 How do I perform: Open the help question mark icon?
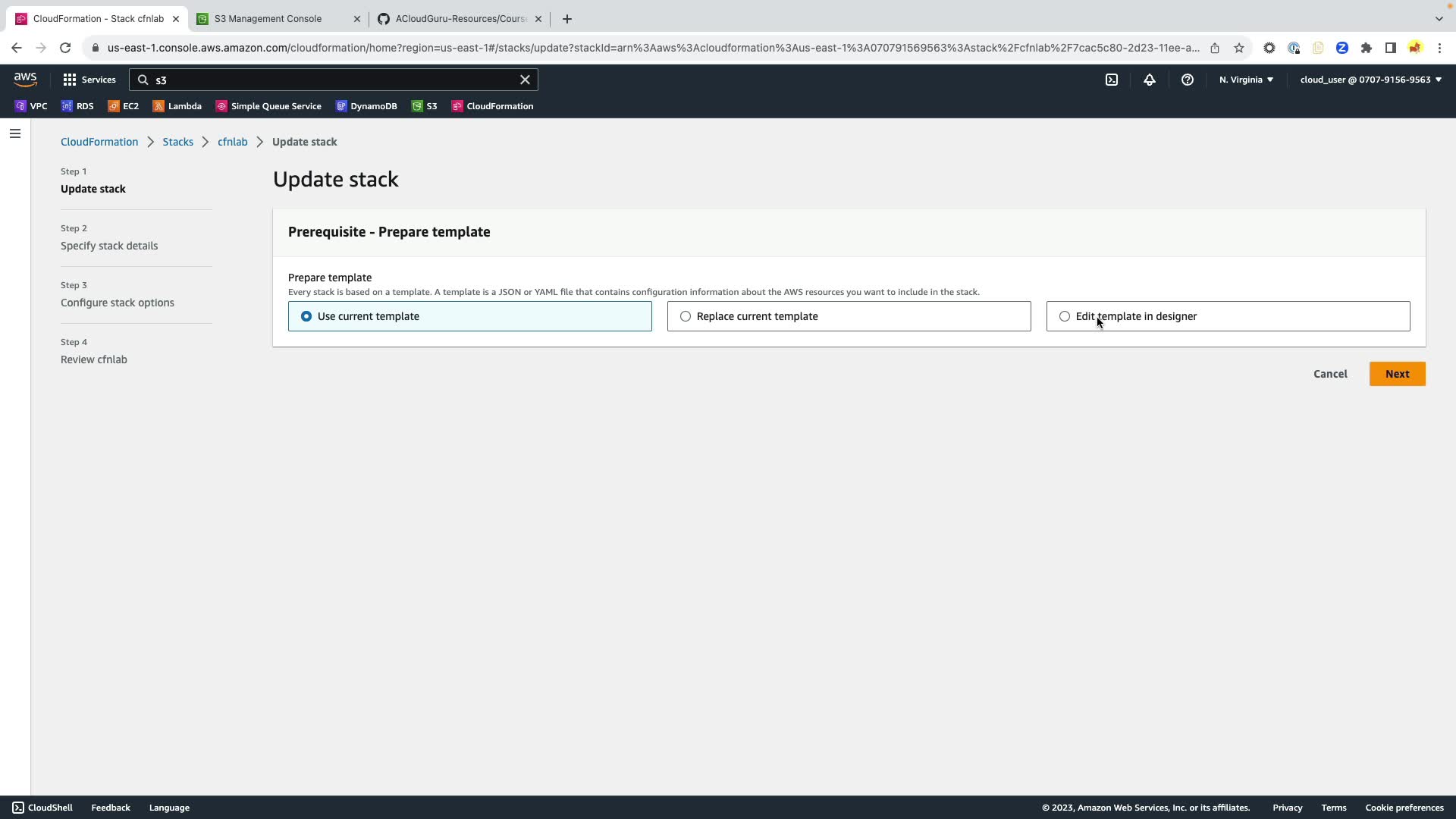point(1187,80)
